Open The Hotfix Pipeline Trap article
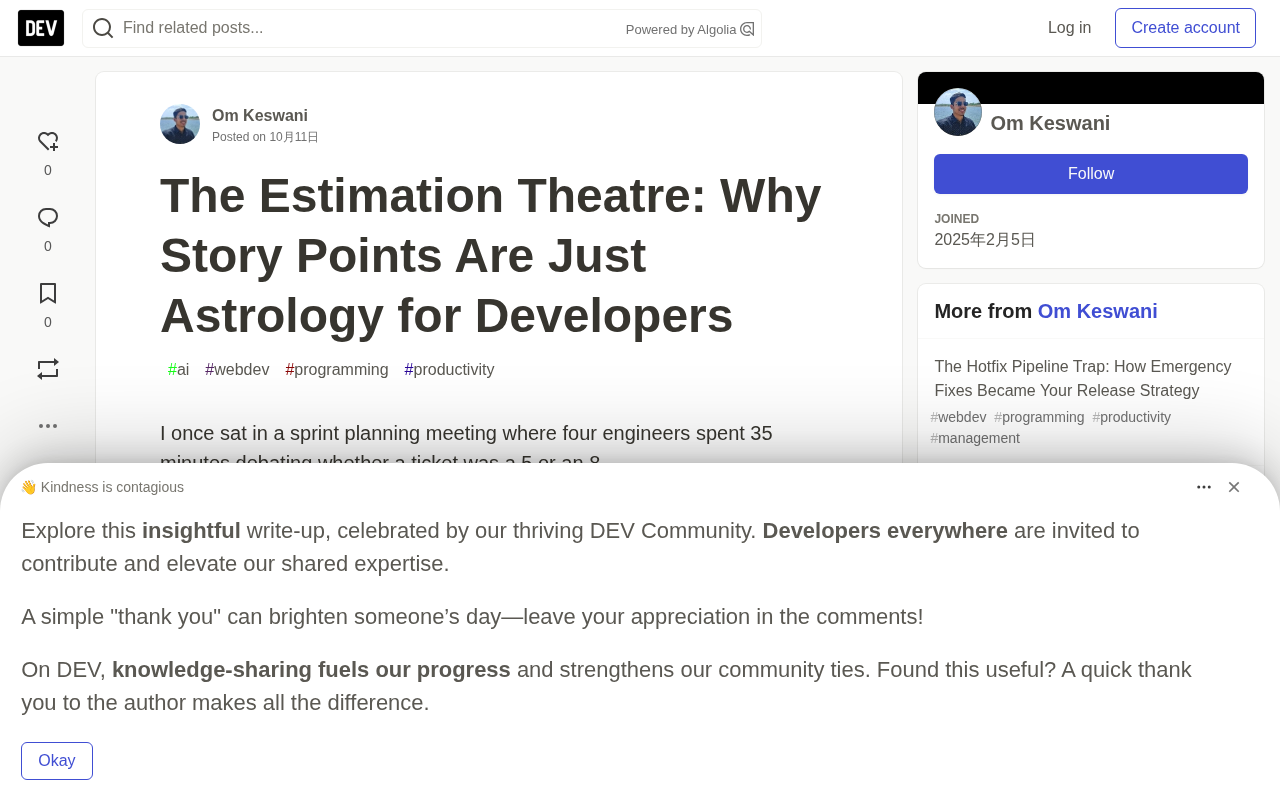The height and width of the screenshot is (800, 1280). coord(1083,379)
